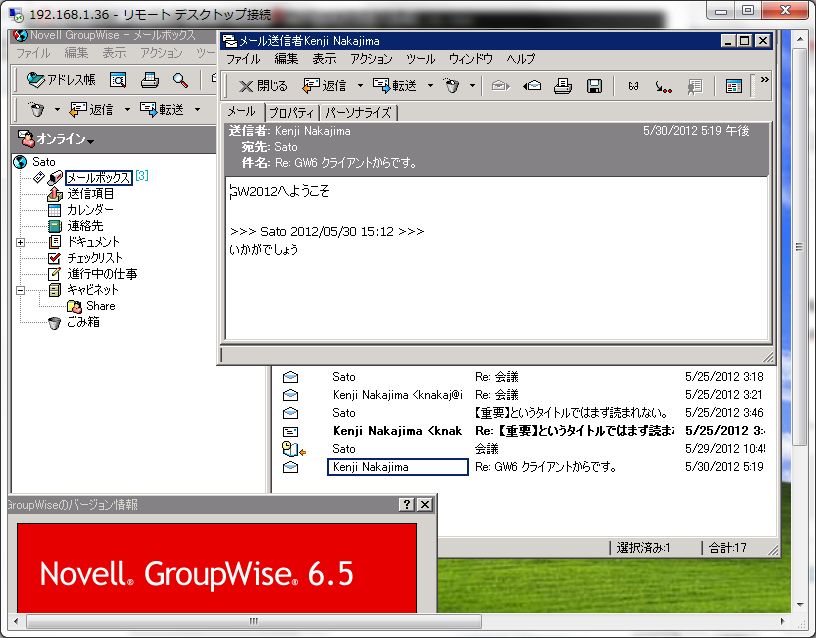Viewport: 816px width, 638px height.
Task: Click the 転送 forward button in the mail window toolbar
Action: 395,86
